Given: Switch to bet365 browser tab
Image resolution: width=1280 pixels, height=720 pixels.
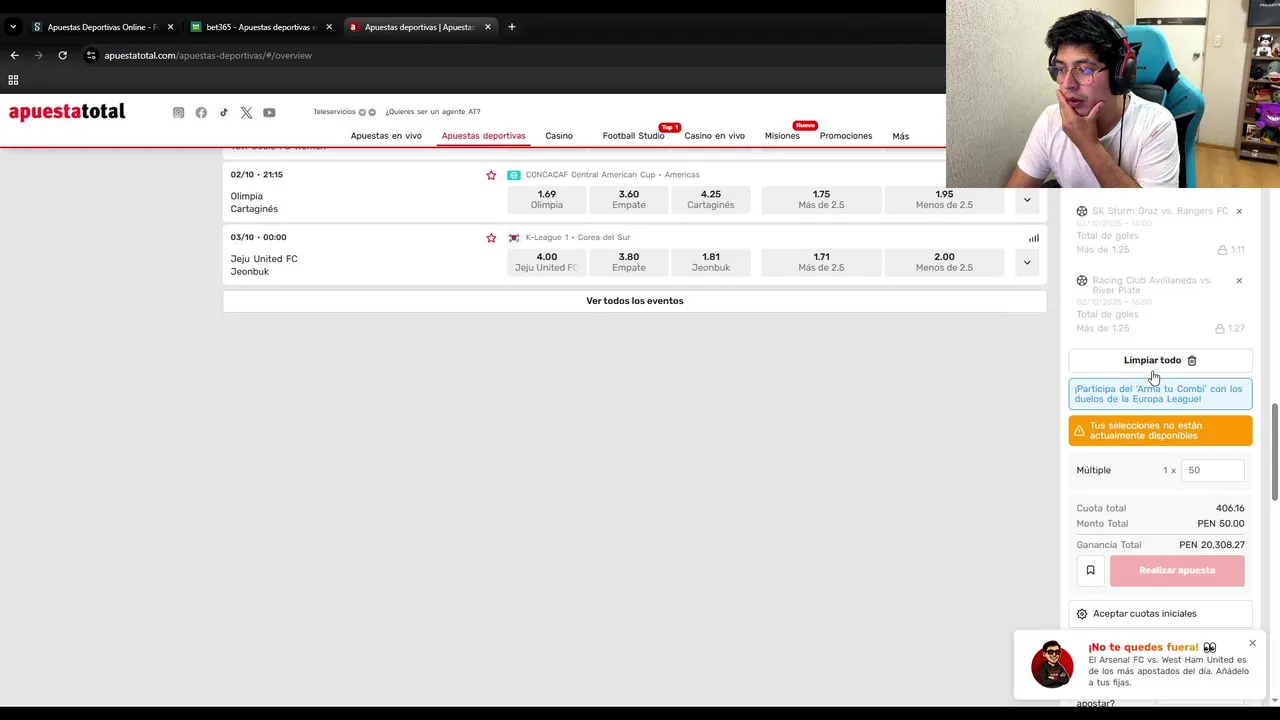Looking at the screenshot, I should (x=262, y=27).
